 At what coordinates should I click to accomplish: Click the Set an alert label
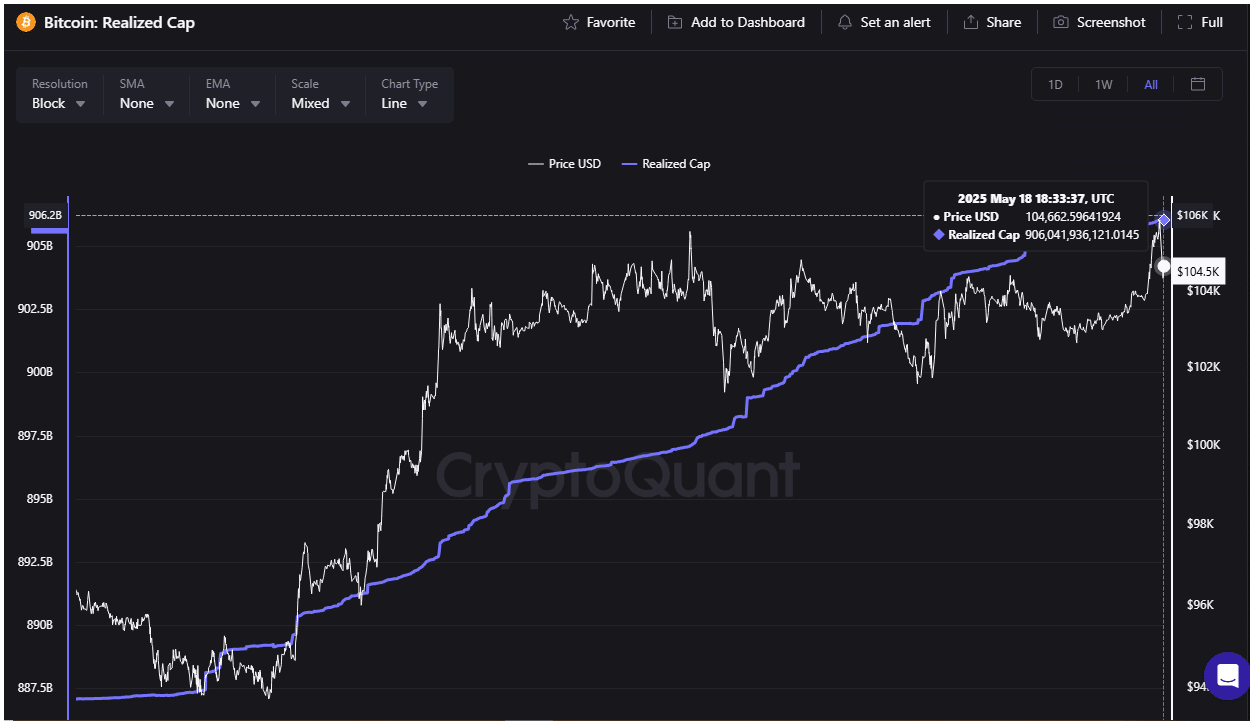pyautogui.click(x=896, y=22)
